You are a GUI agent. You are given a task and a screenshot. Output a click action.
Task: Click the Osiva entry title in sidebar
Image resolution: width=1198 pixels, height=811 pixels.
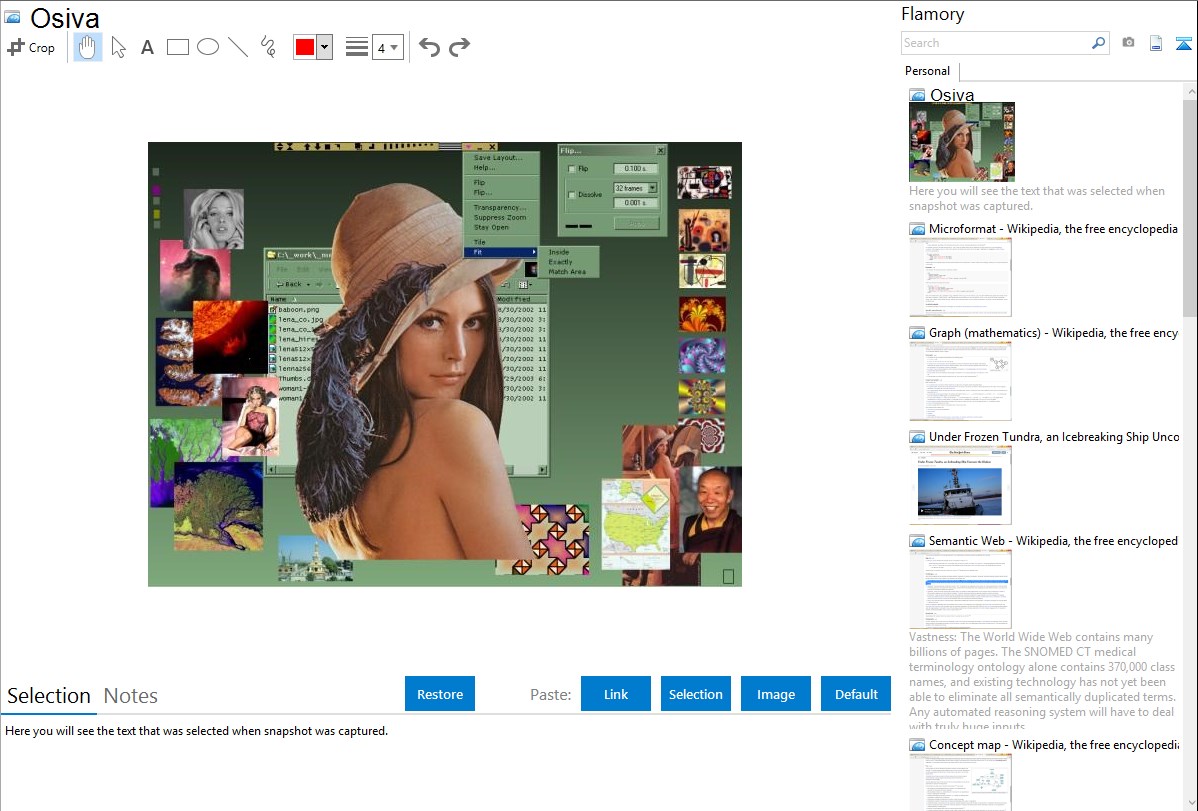[x=952, y=95]
